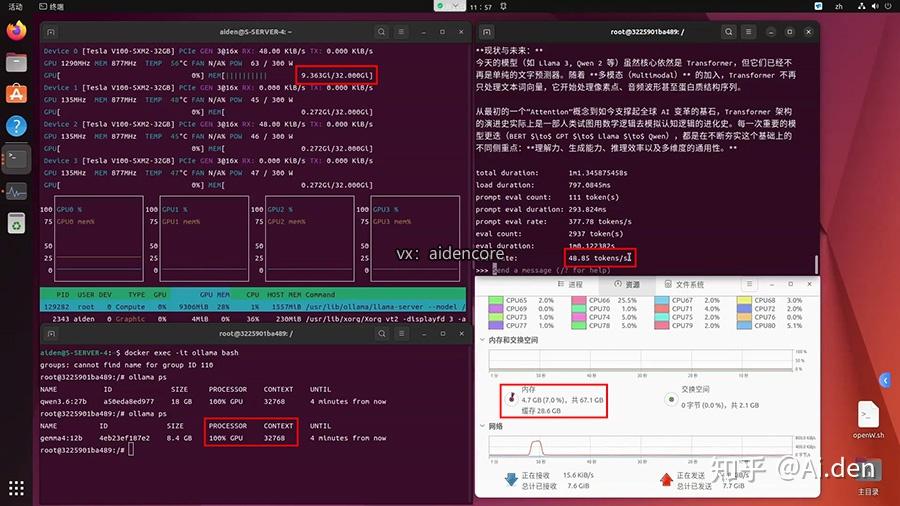This screenshot has height=506, width=900.
Task: Change the CPU66 color swatch
Action: (x=579, y=300)
